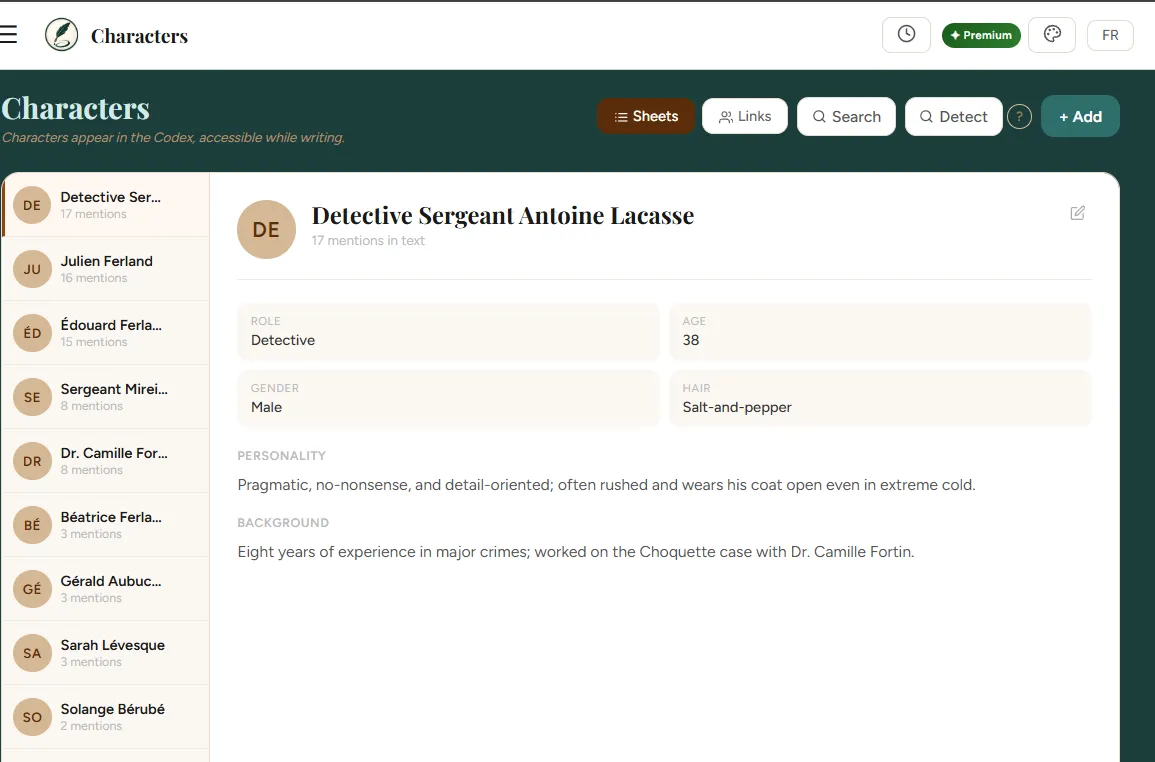Edit the Antoine Lacasse character sheet

[1078, 213]
